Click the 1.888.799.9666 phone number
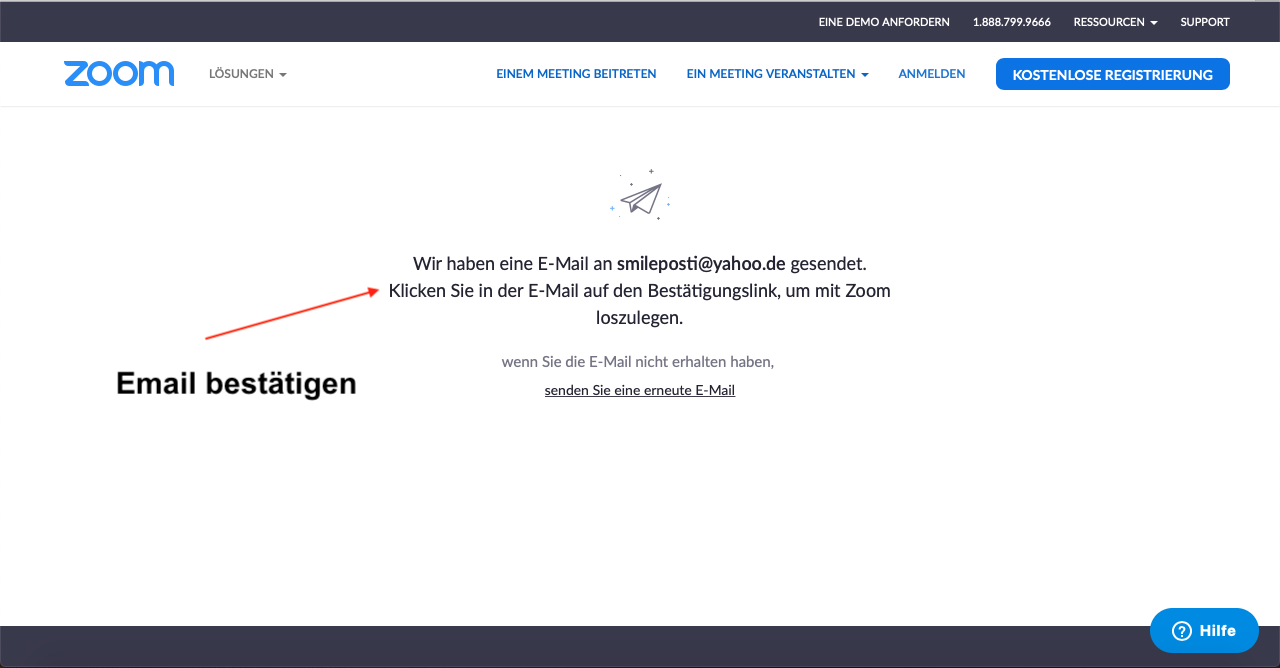Screen dimensions: 1280x668 point(1011,22)
